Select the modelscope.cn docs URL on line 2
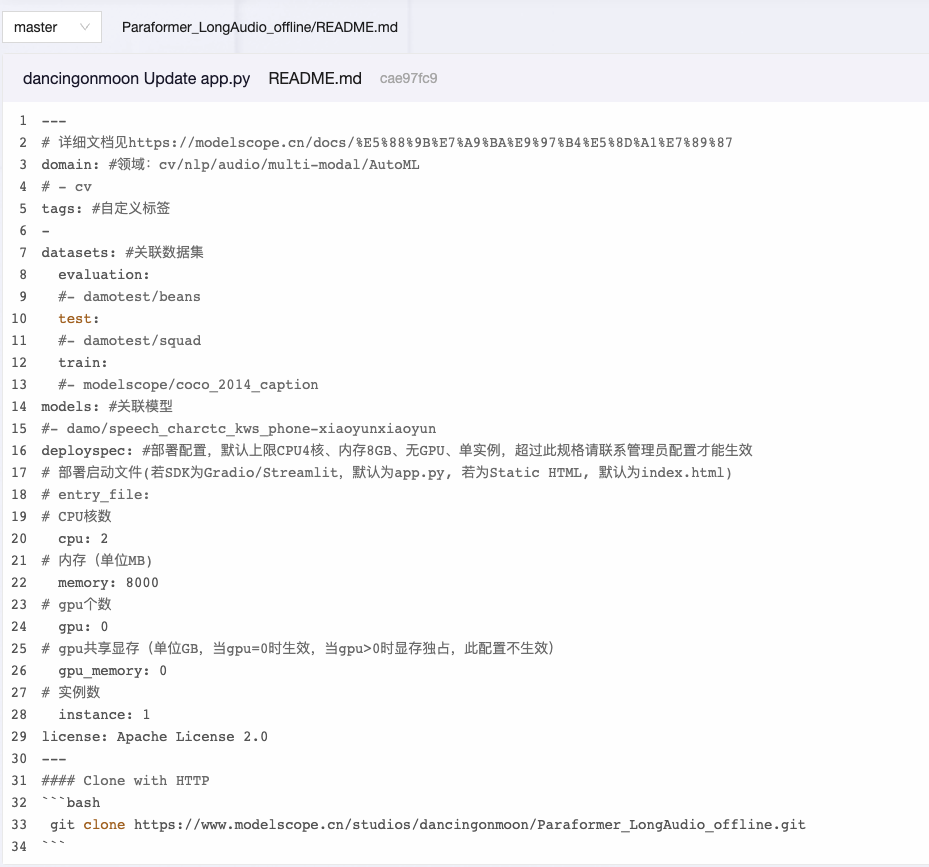The image size is (929, 867). click(x=431, y=143)
